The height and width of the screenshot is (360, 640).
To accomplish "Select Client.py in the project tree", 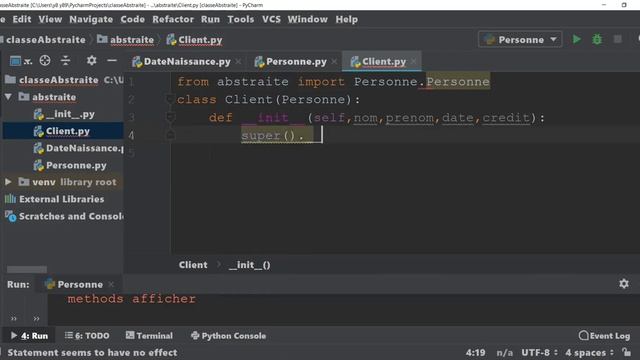I will coord(63,131).
